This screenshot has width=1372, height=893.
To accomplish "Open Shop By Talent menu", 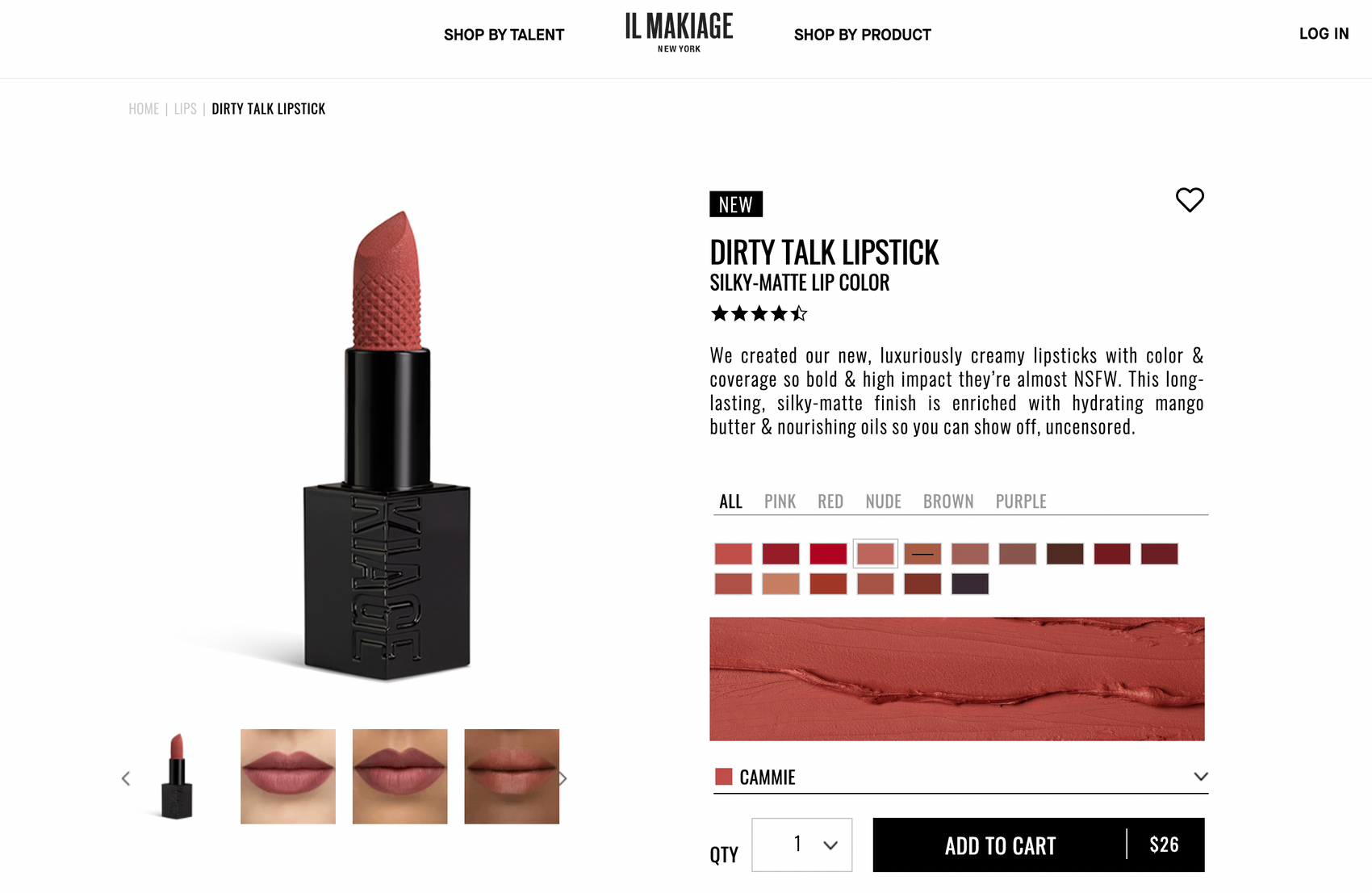I will [504, 35].
